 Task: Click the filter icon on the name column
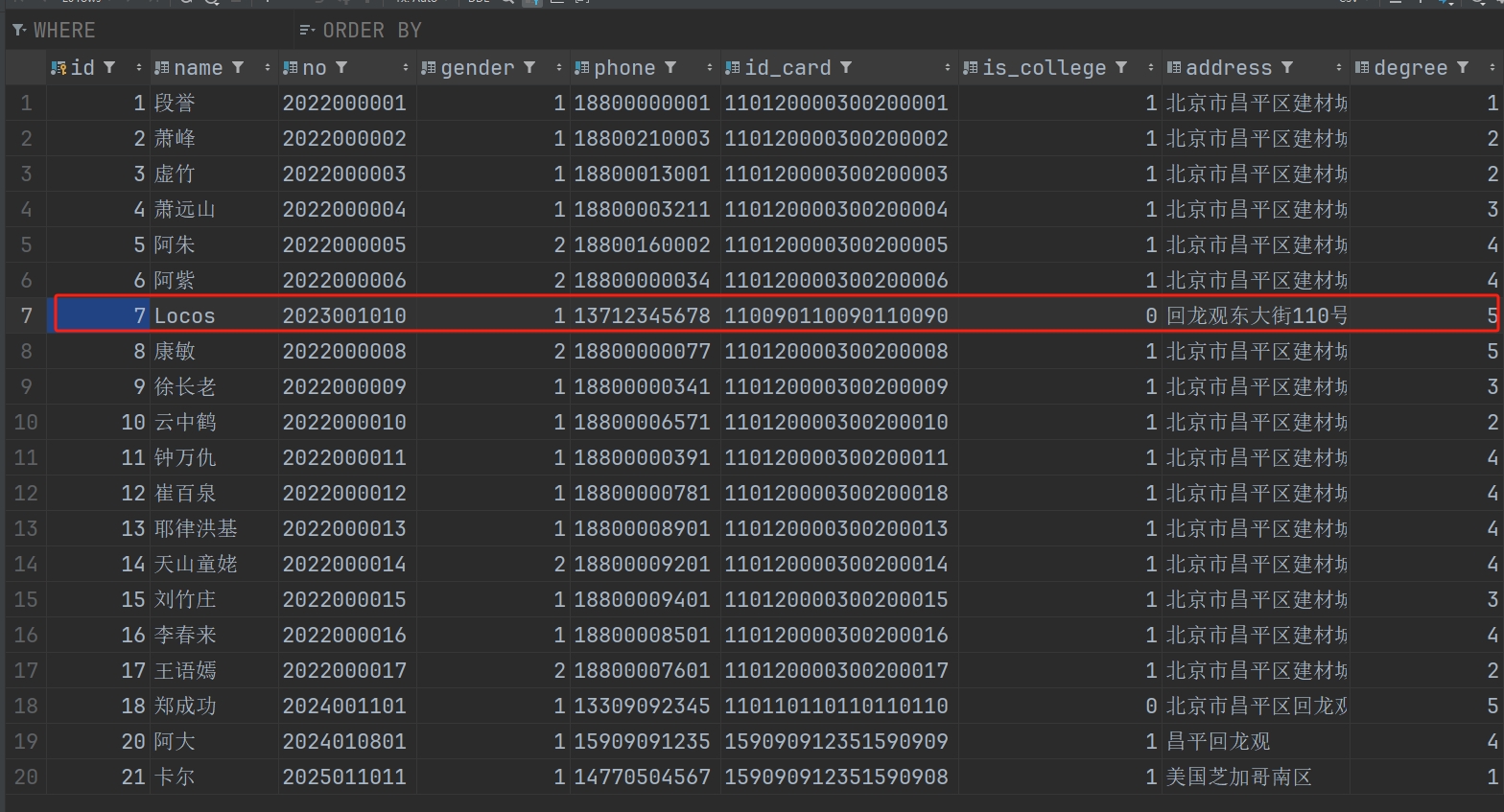coord(238,68)
